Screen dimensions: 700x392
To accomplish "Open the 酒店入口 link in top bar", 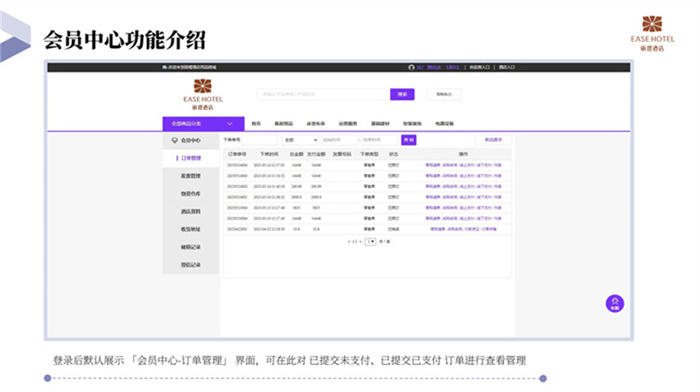I will click(x=507, y=67).
